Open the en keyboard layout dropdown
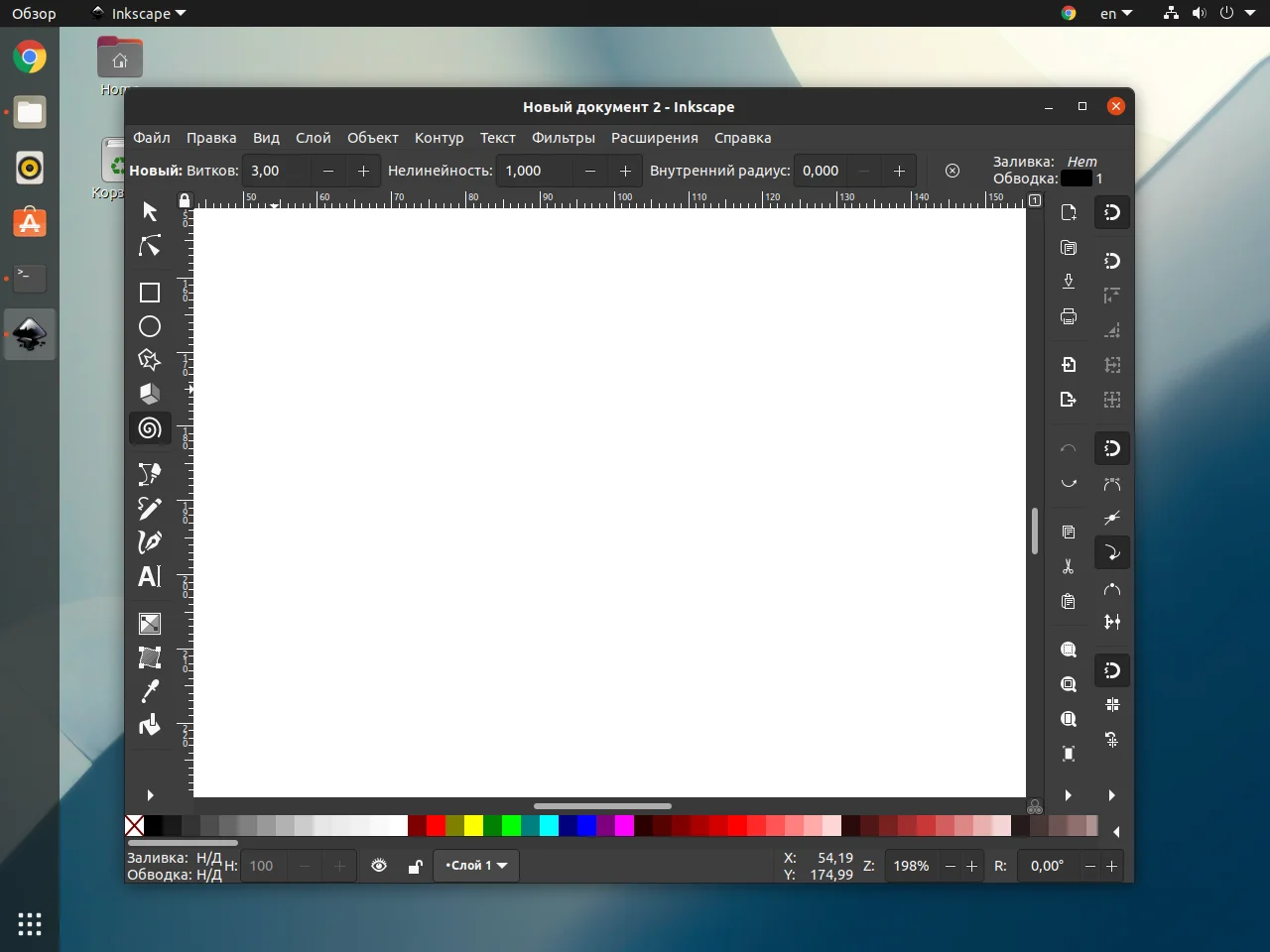The width and height of the screenshot is (1270, 952). (x=1115, y=14)
